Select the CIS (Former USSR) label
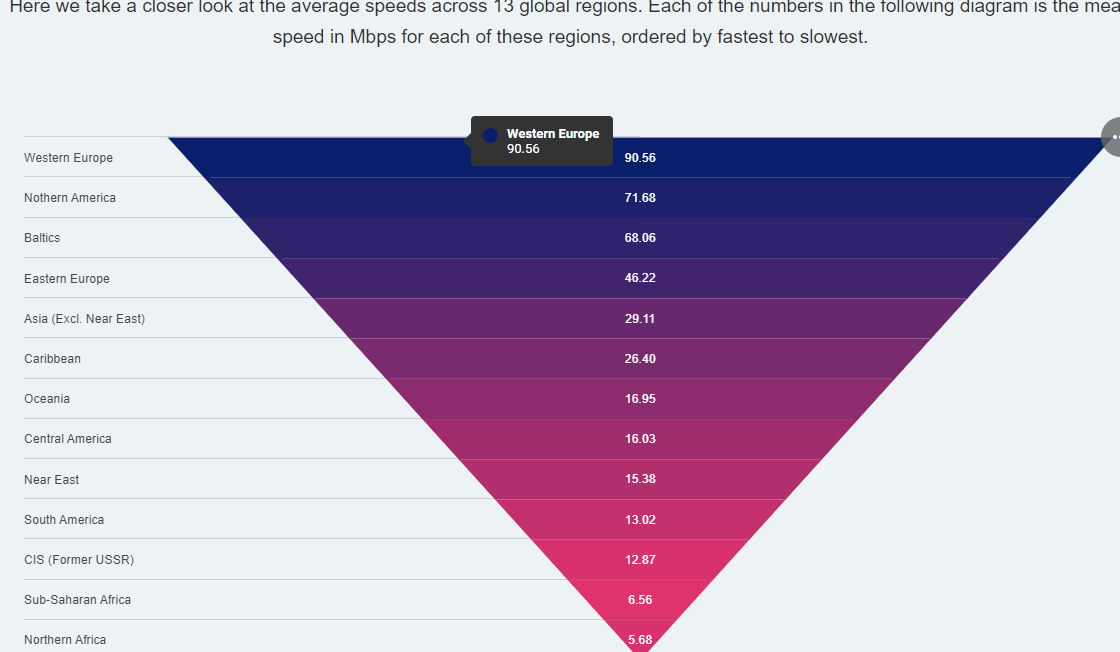The width and height of the screenshot is (1120, 652). [x=79, y=560]
